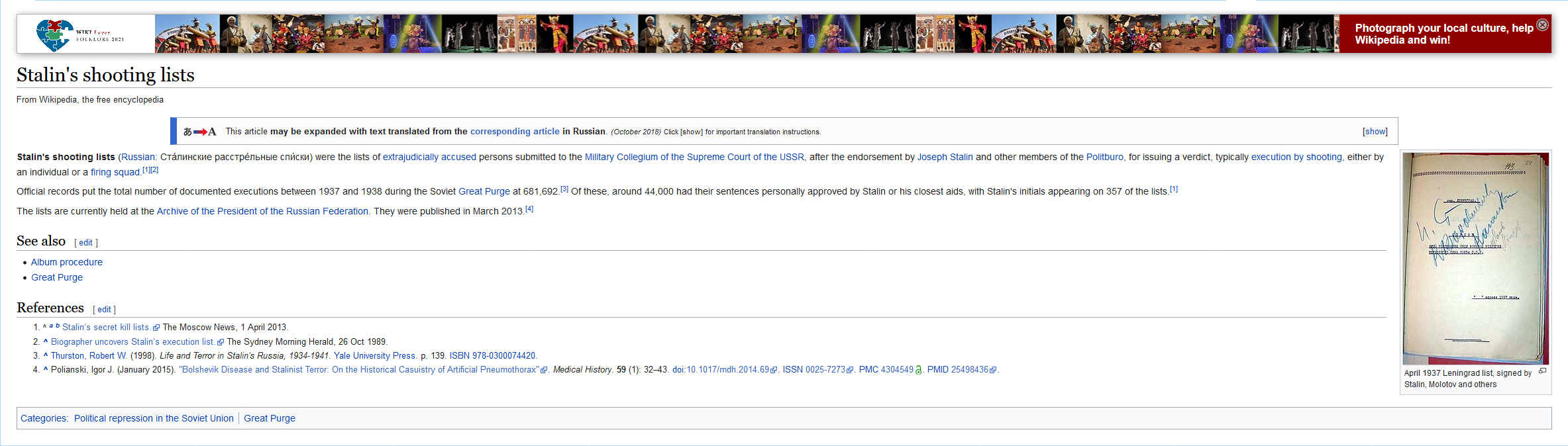The width and height of the screenshot is (1568, 446).
Task: Click 'The Sydney Morning Herald, 26 Oct 1989' text
Action: point(307,342)
